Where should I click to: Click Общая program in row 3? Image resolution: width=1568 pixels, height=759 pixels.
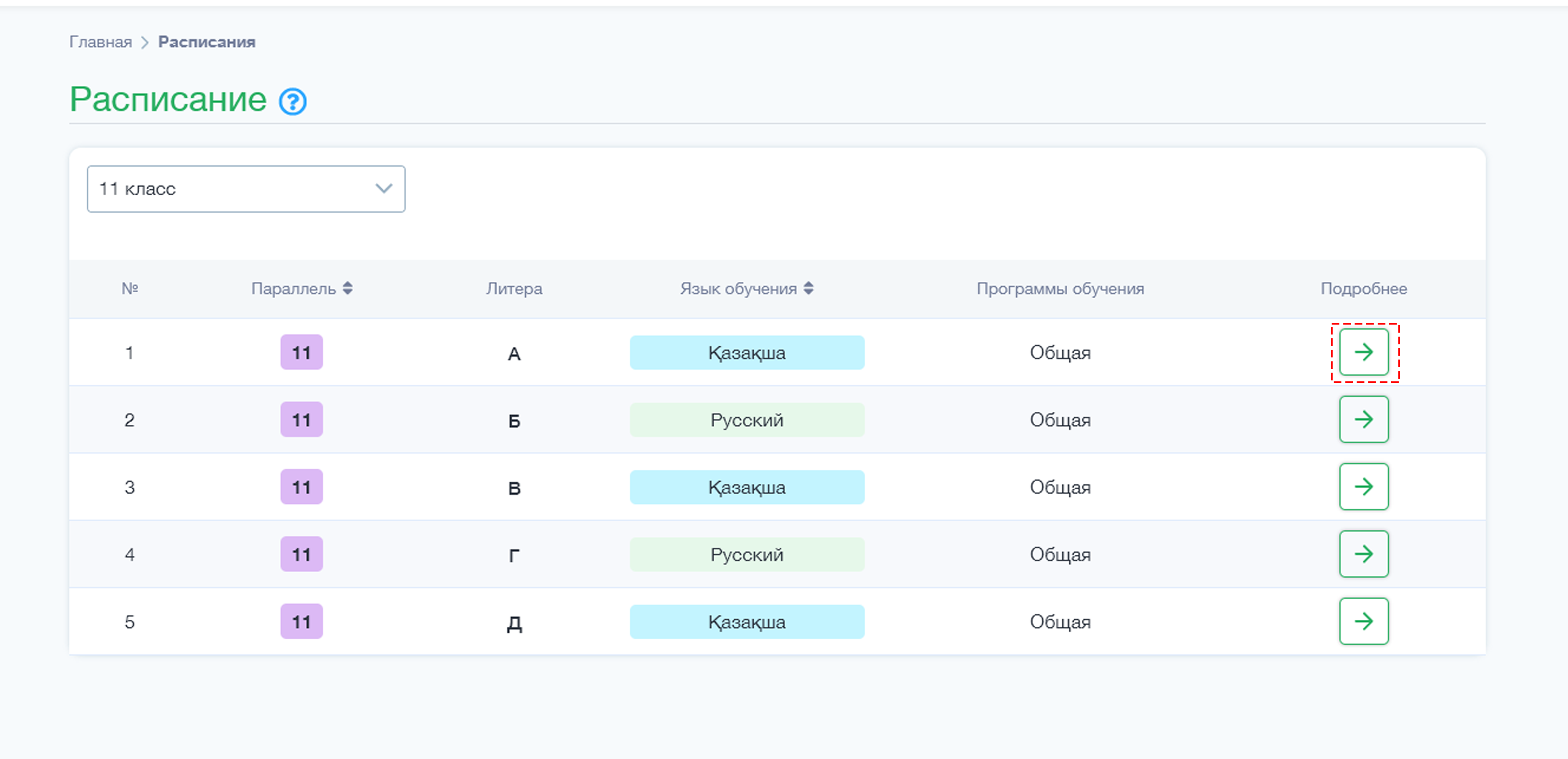[1060, 487]
